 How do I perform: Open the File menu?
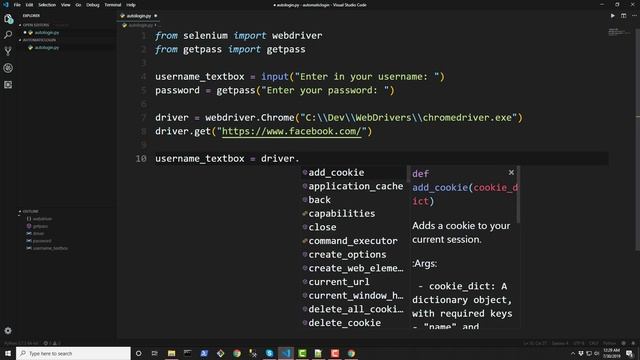click(x=17, y=5)
